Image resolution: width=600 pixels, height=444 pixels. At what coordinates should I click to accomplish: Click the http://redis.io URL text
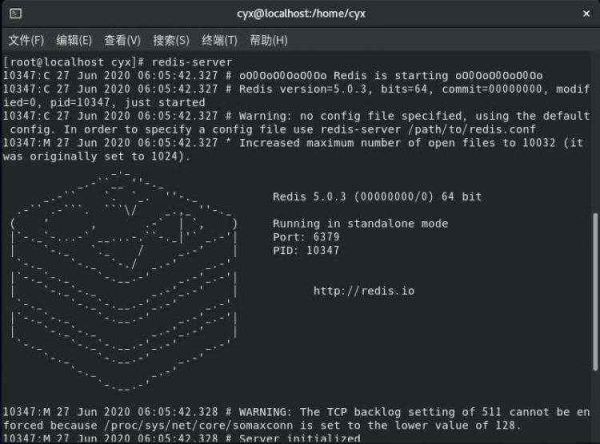tap(364, 291)
